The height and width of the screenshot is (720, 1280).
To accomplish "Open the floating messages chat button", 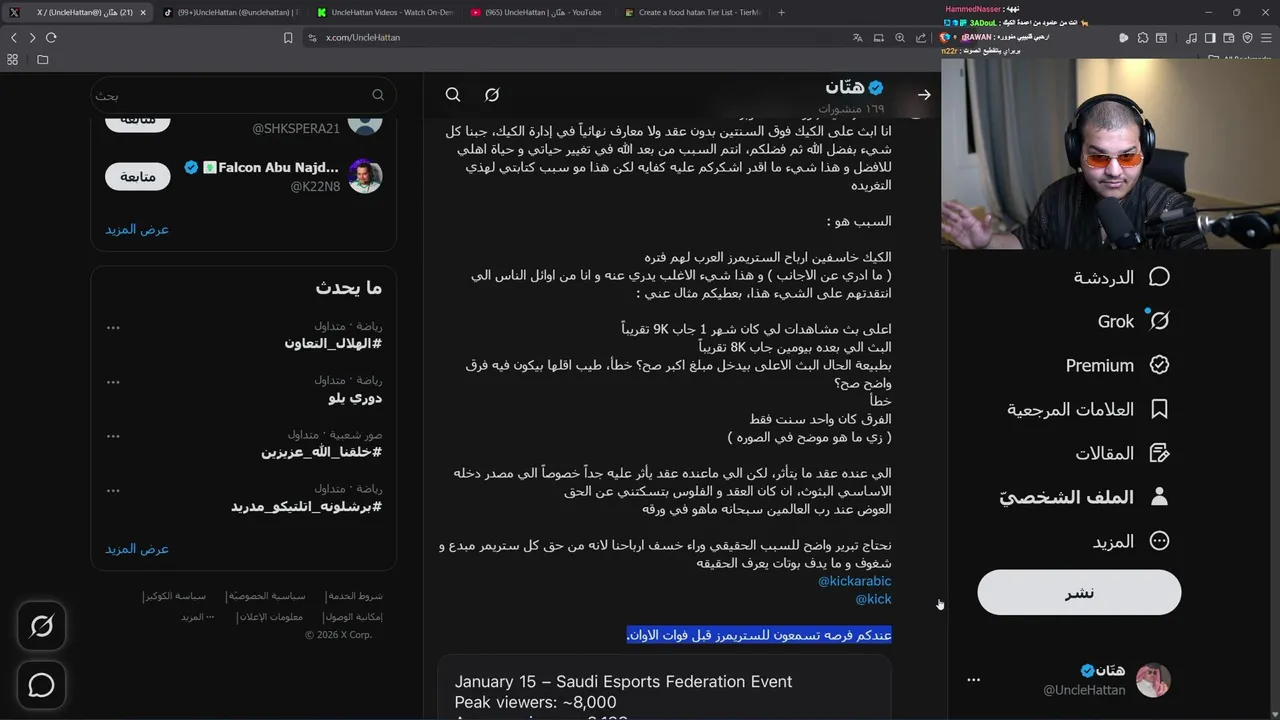I will point(42,685).
